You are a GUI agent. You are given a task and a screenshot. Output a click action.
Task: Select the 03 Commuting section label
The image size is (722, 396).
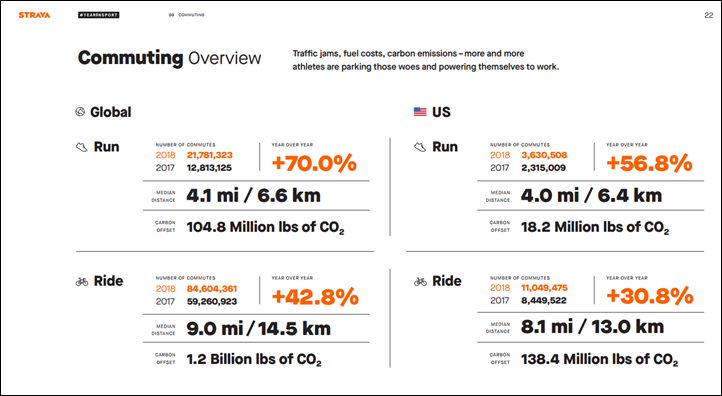coord(186,15)
